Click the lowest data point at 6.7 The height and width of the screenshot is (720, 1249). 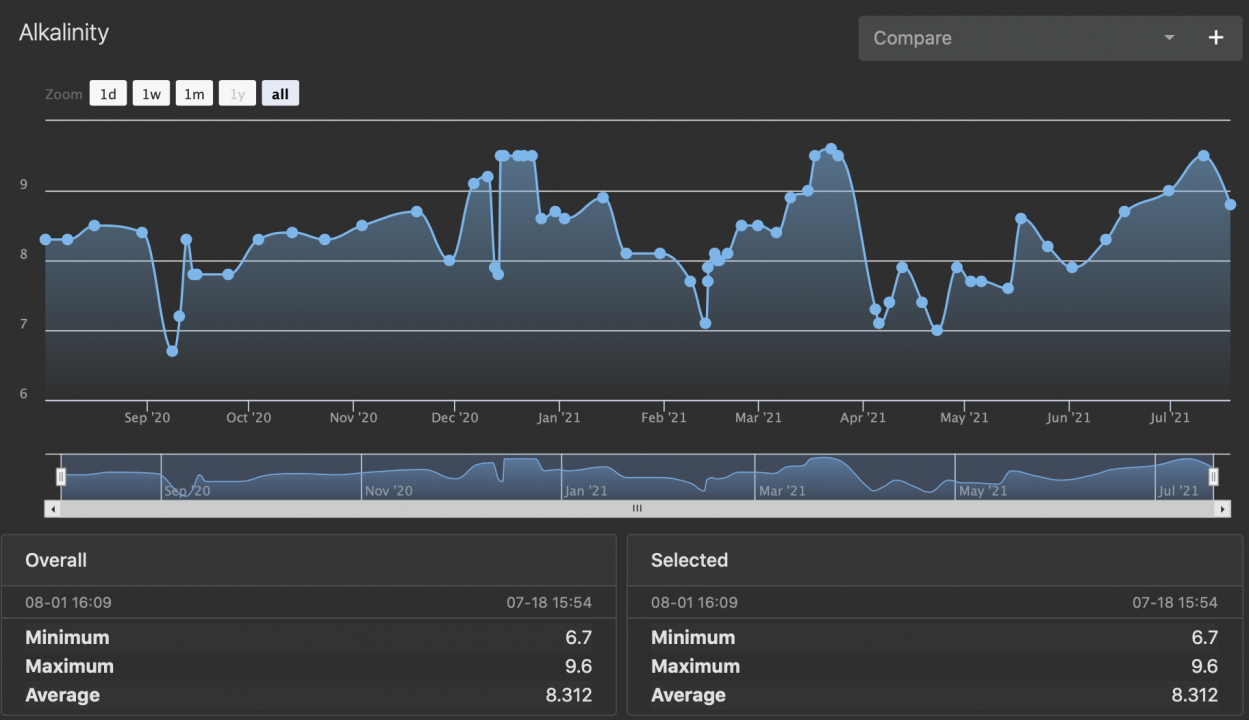pyautogui.click(x=172, y=351)
